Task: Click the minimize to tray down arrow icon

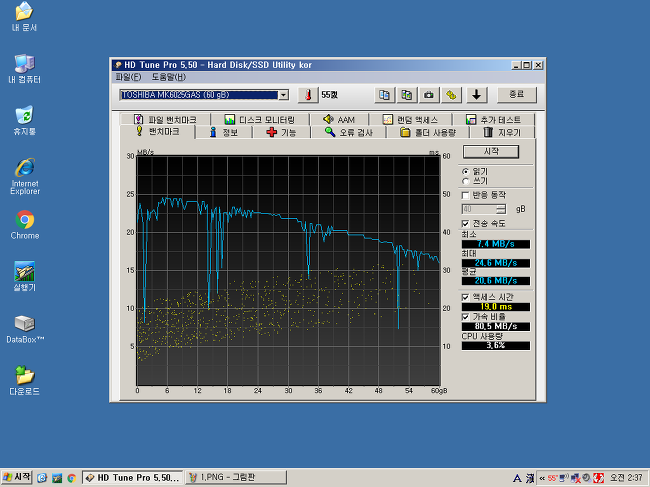Action: pyautogui.click(x=477, y=95)
